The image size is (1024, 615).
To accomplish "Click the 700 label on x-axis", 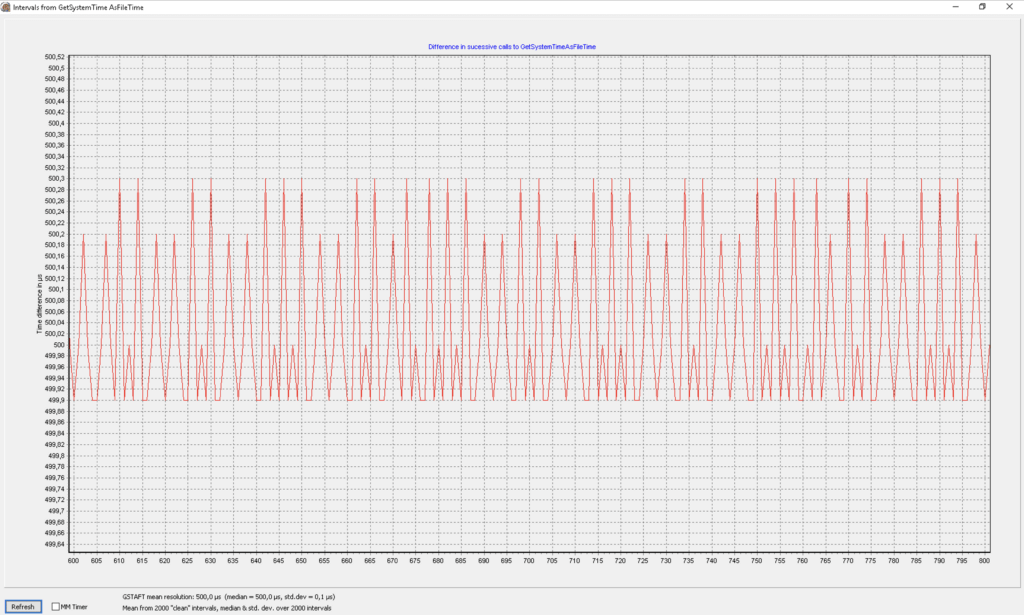I will (x=529, y=561).
